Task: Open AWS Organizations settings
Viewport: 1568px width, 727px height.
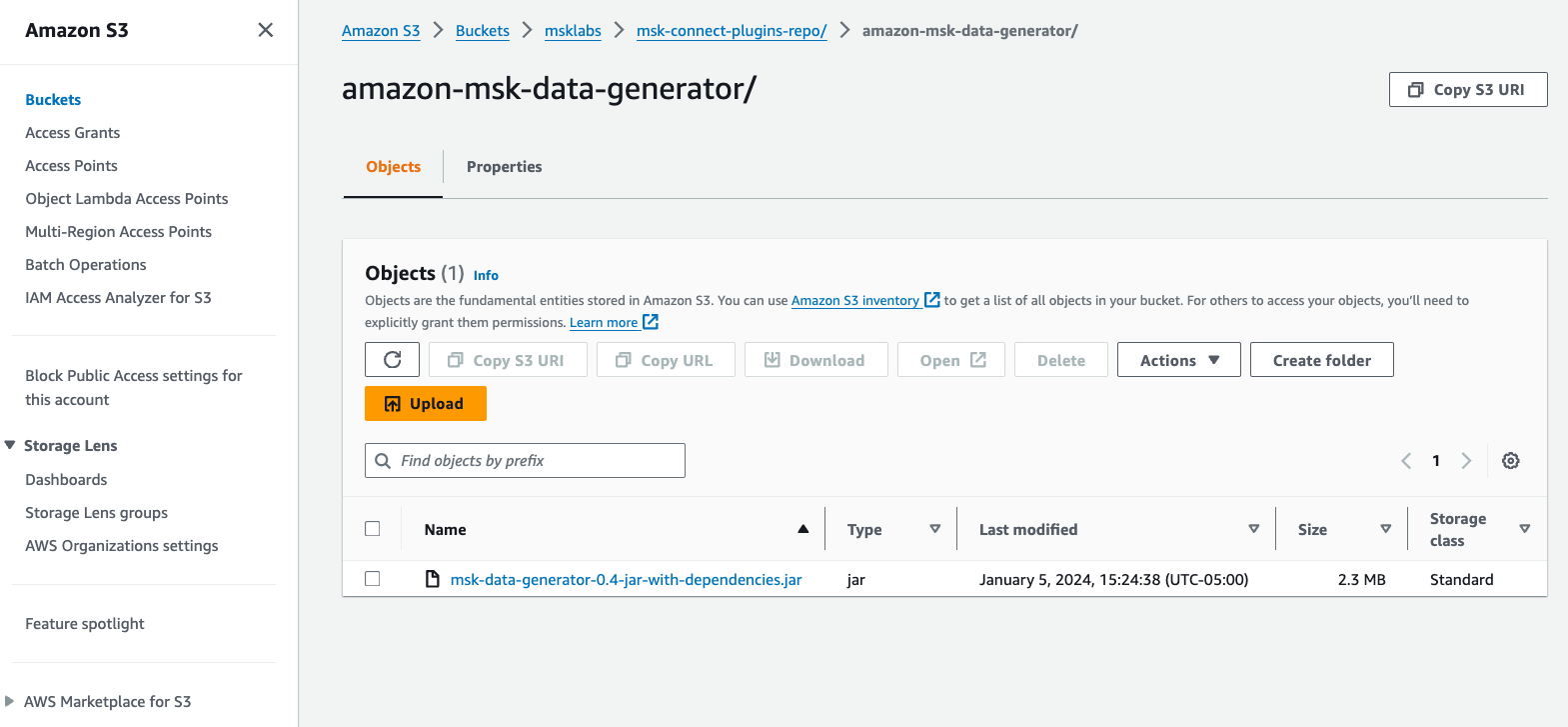Action: 122,546
